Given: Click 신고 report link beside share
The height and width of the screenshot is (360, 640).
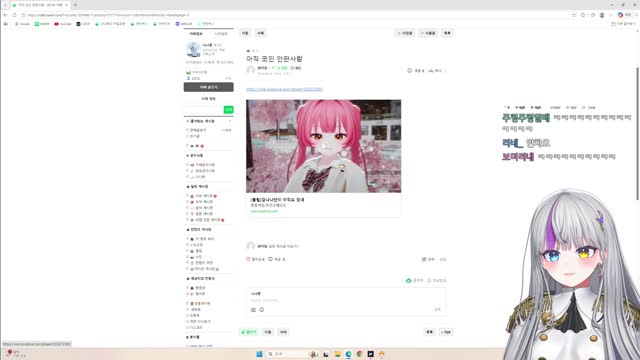Looking at the screenshot, I should point(443,259).
